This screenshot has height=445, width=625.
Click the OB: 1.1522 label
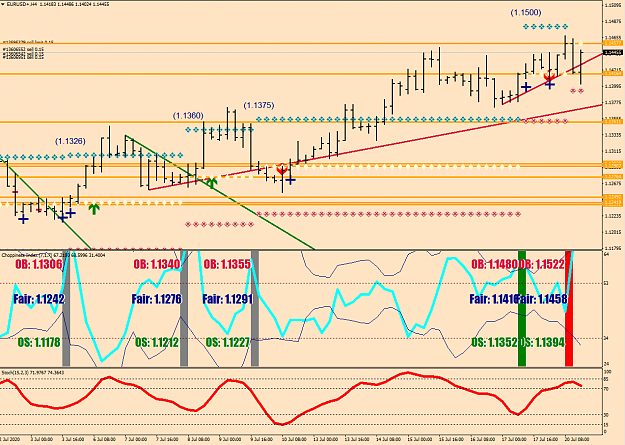click(543, 264)
